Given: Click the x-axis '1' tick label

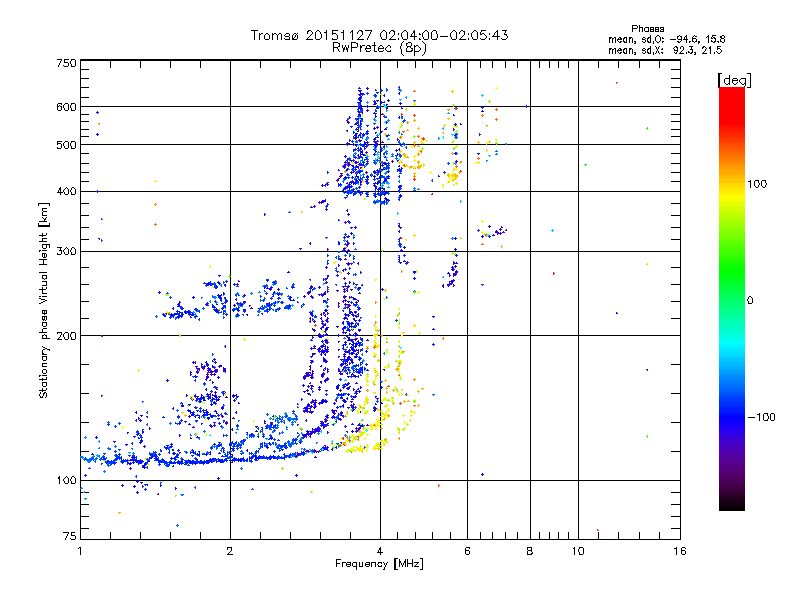Looking at the screenshot, I should (80, 551).
